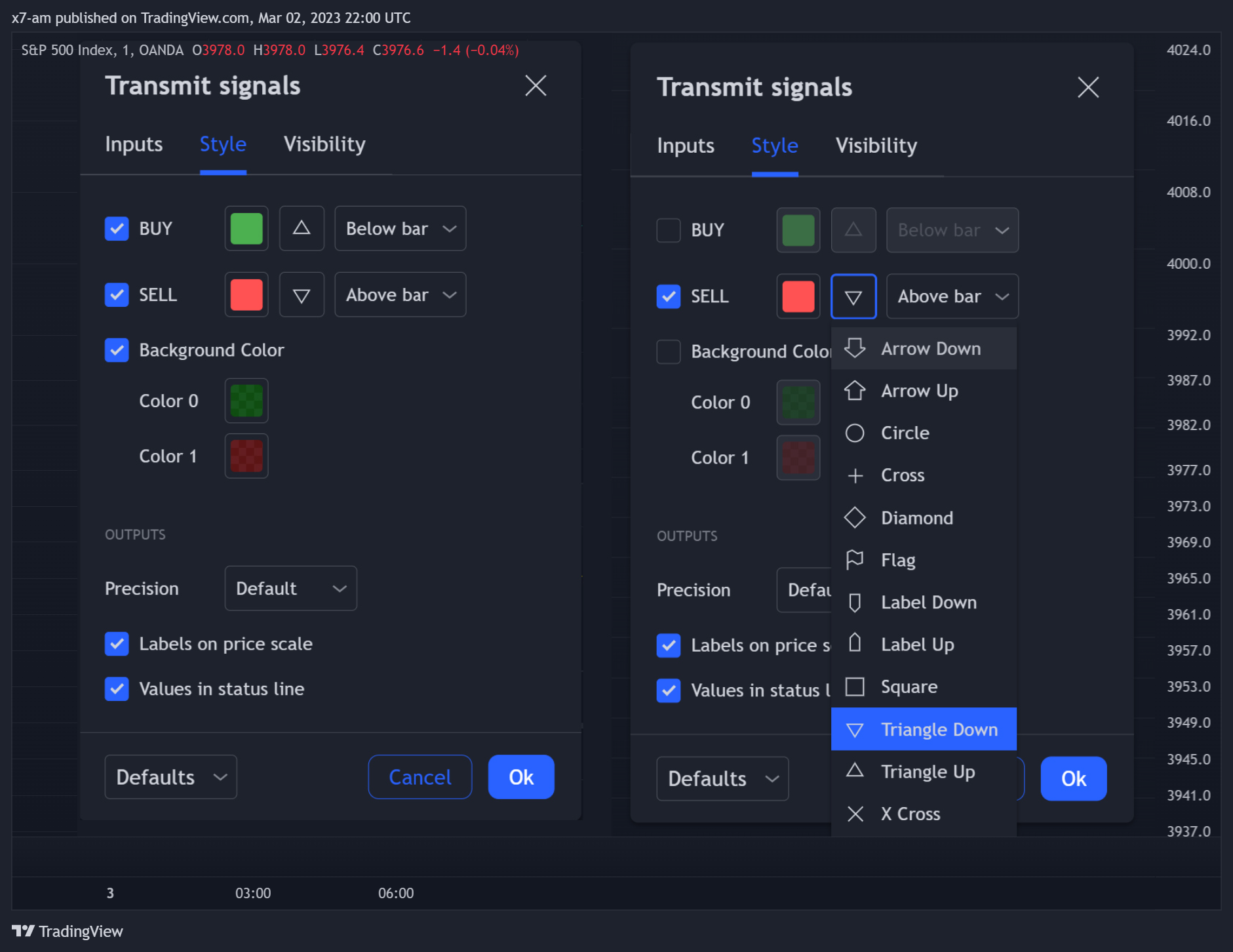Image resolution: width=1233 pixels, height=952 pixels.
Task: Select Arrow Up shape in dropdown list
Action: click(924, 391)
